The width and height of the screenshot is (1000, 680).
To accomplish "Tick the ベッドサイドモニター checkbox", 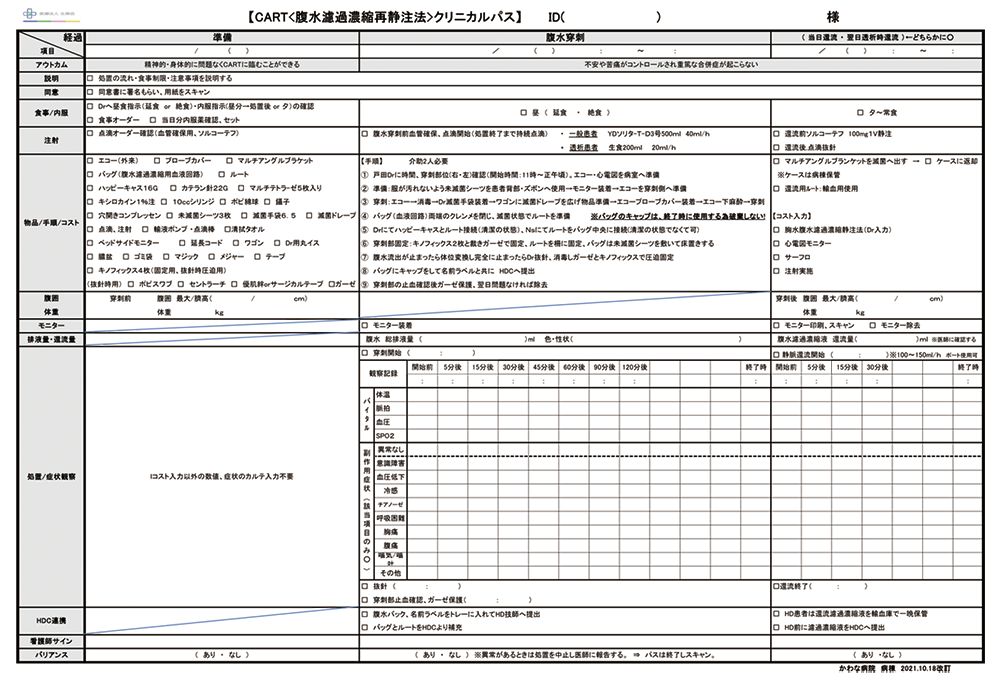I will 92,243.
